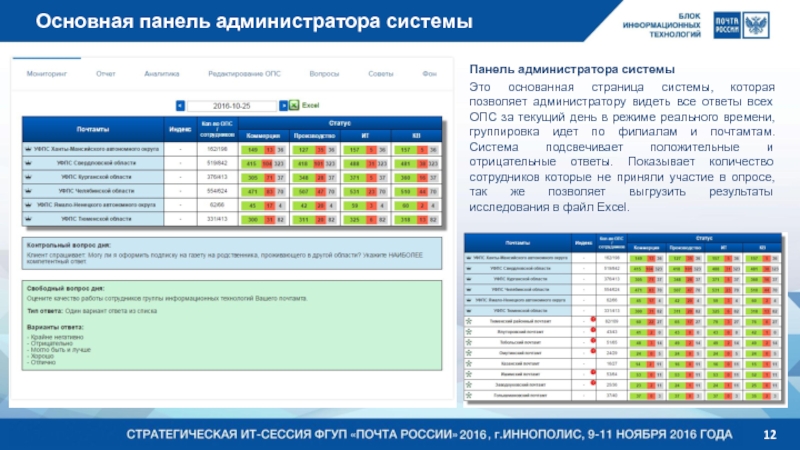Switch to the Фон tab
800x450 pixels.
pyautogui.click(x=429, y=74)
